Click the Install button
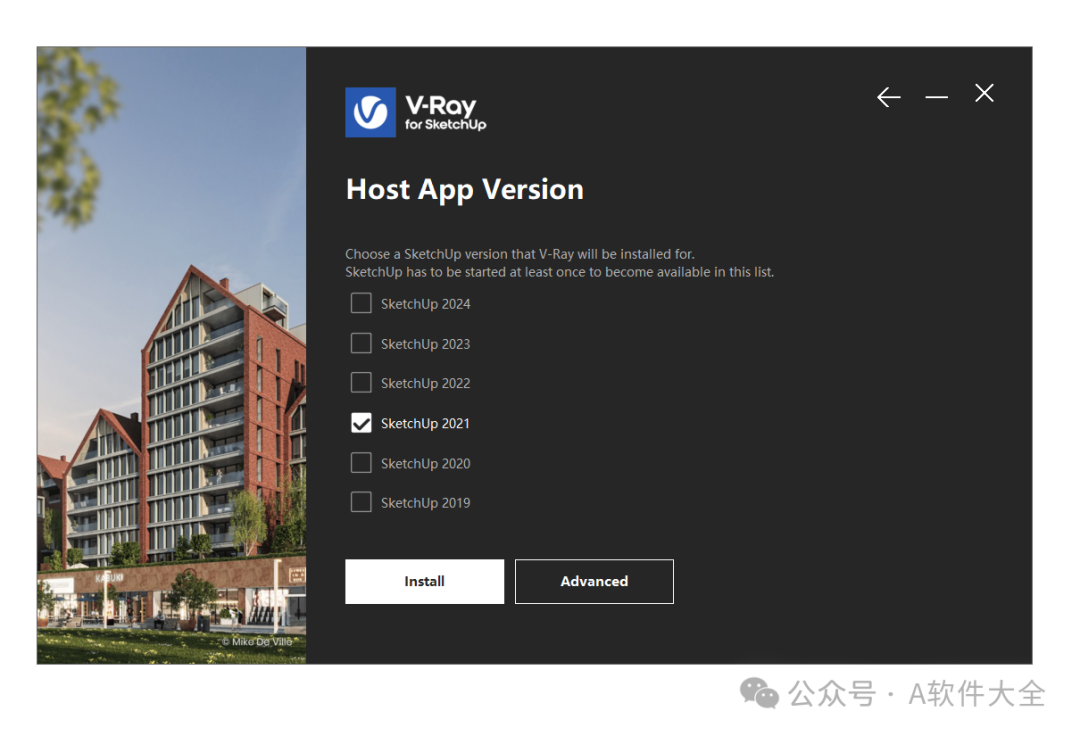 pos(424,581)
